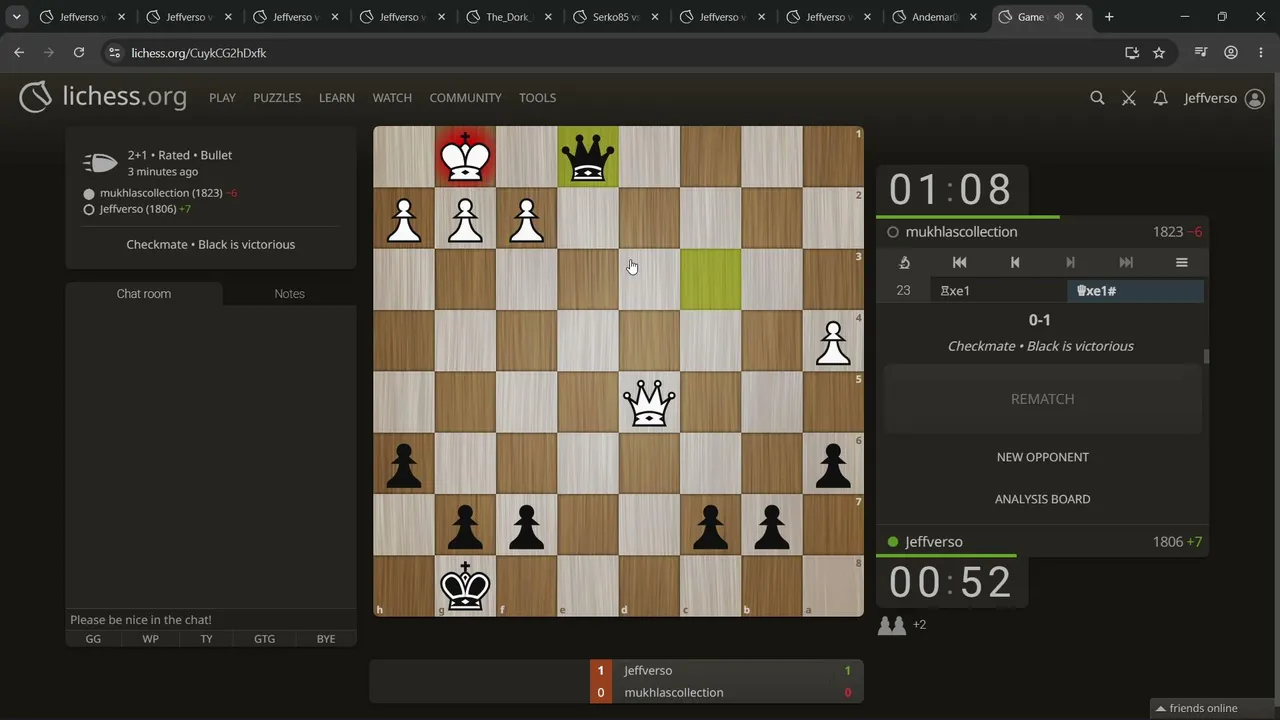
Task: Select move Rxe1 in the move list
Action: (x=998, y=291)
